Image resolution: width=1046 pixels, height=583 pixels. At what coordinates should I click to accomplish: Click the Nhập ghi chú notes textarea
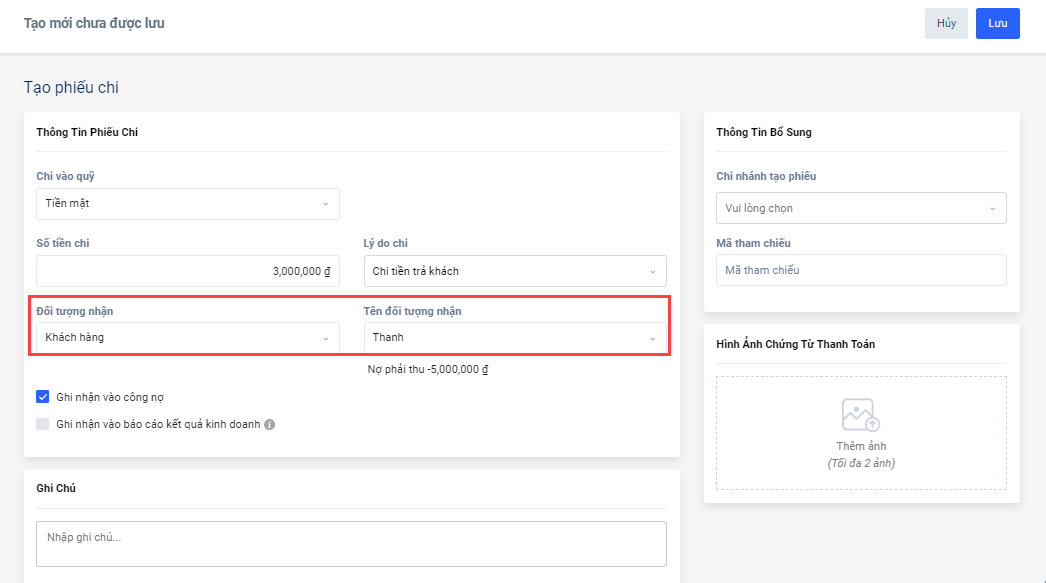click(351, 544)
